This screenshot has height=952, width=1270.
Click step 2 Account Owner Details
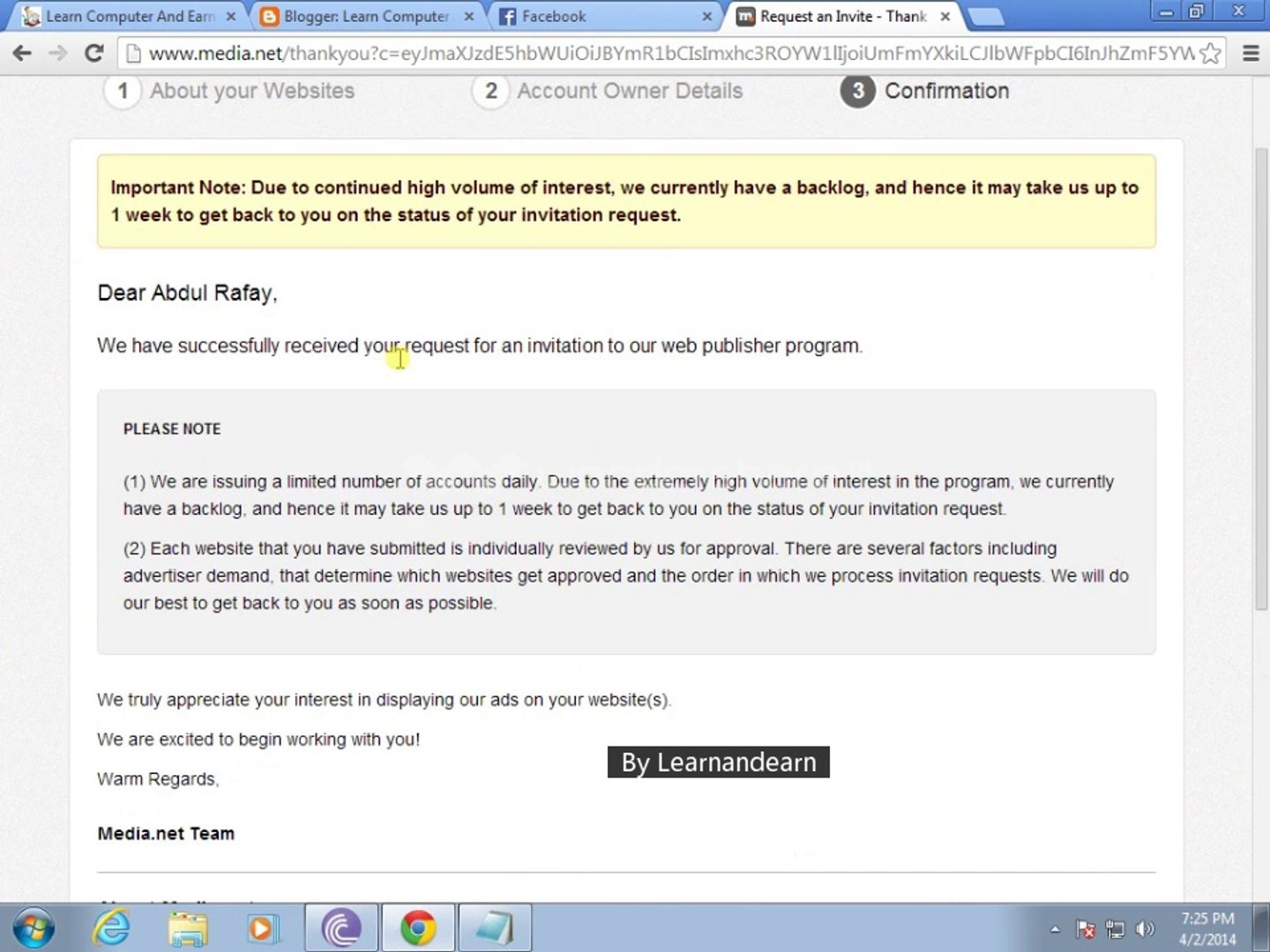608,91
